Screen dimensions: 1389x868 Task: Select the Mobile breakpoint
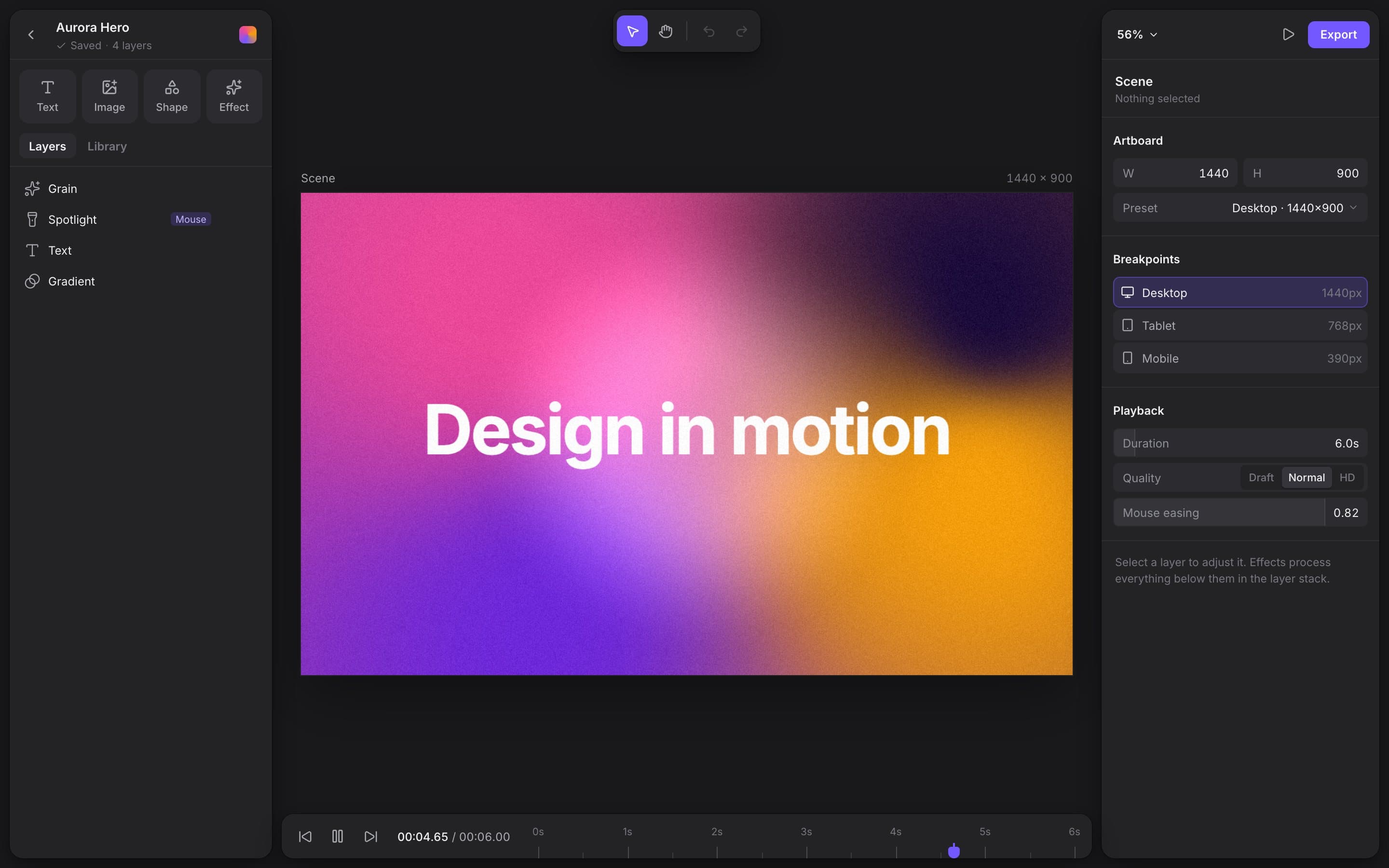point(1240,358)
